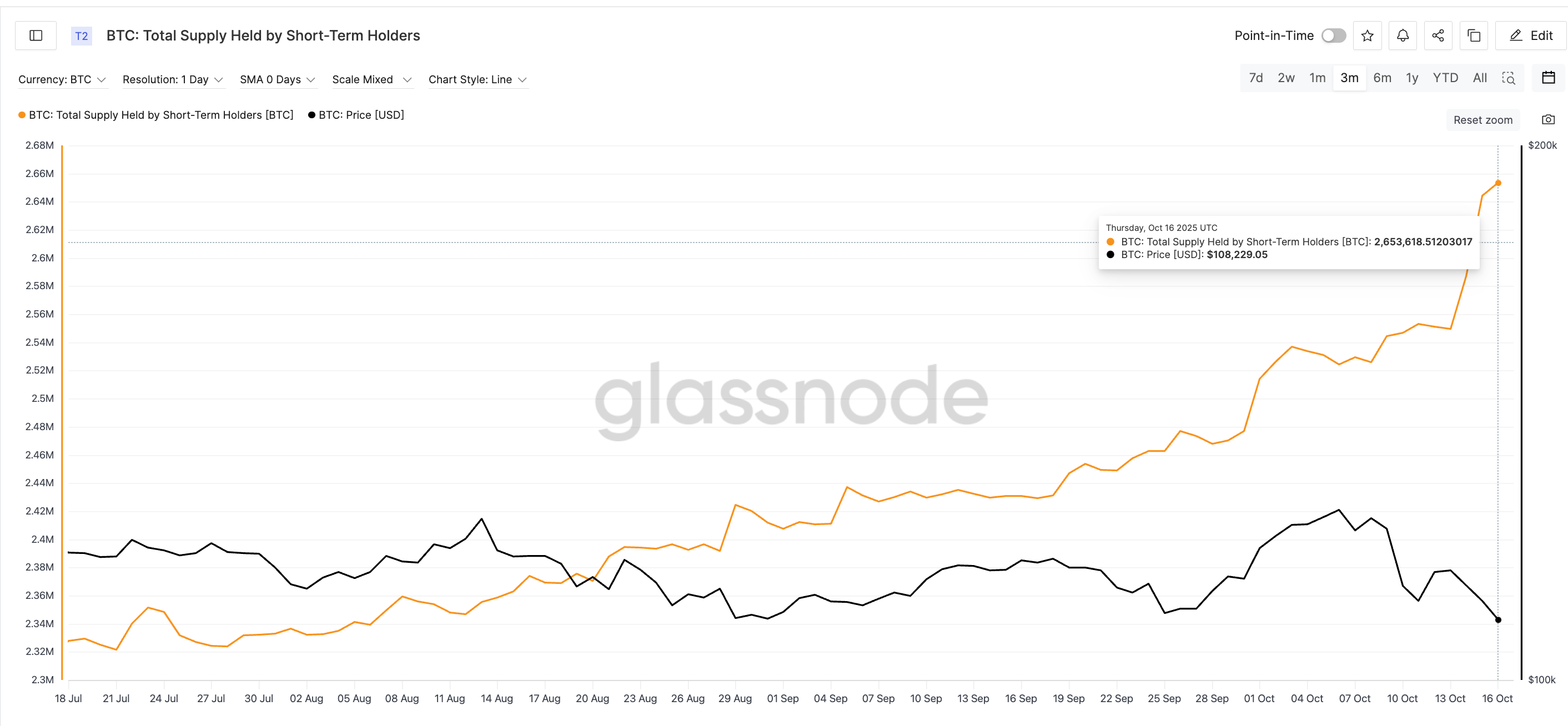Click the duplicate chart icon
Image resolution: width=1568 pixels, height=726 pixels.
pos(1474,36)
